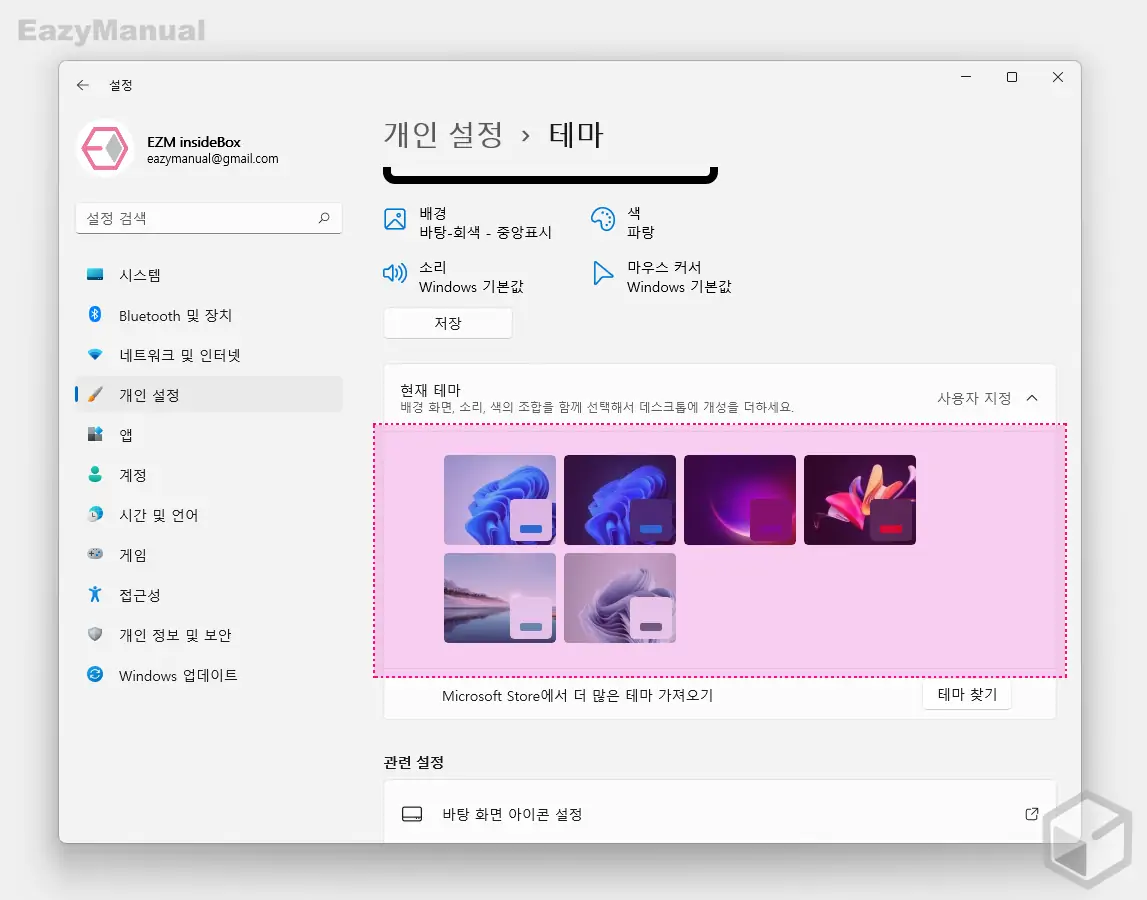Open 시스템 settings page
Screen dimensions: 1147x900
[x=208, y=275]
